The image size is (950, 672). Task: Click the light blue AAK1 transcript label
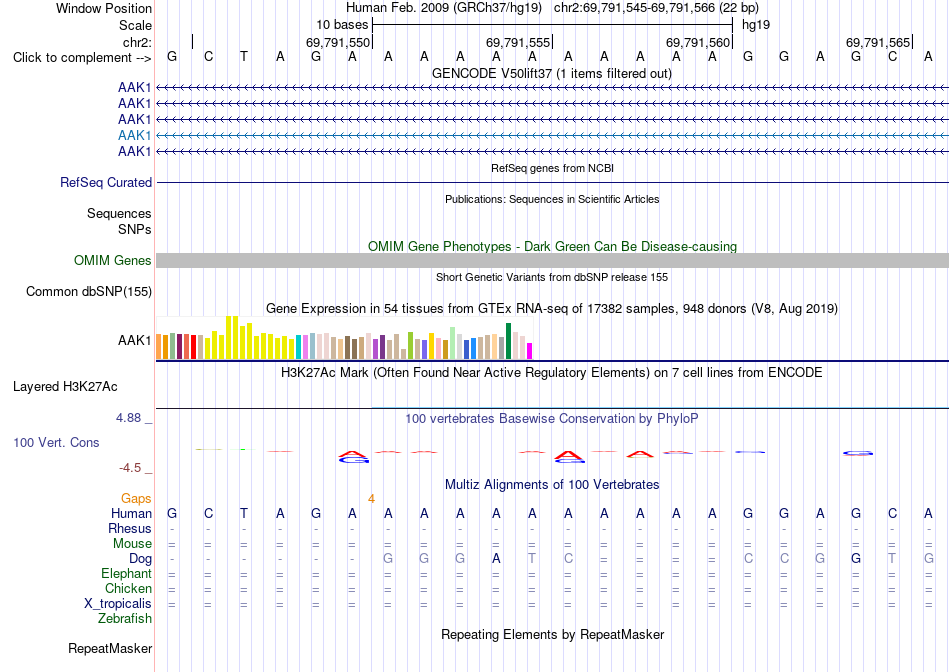tap(135, 135)
